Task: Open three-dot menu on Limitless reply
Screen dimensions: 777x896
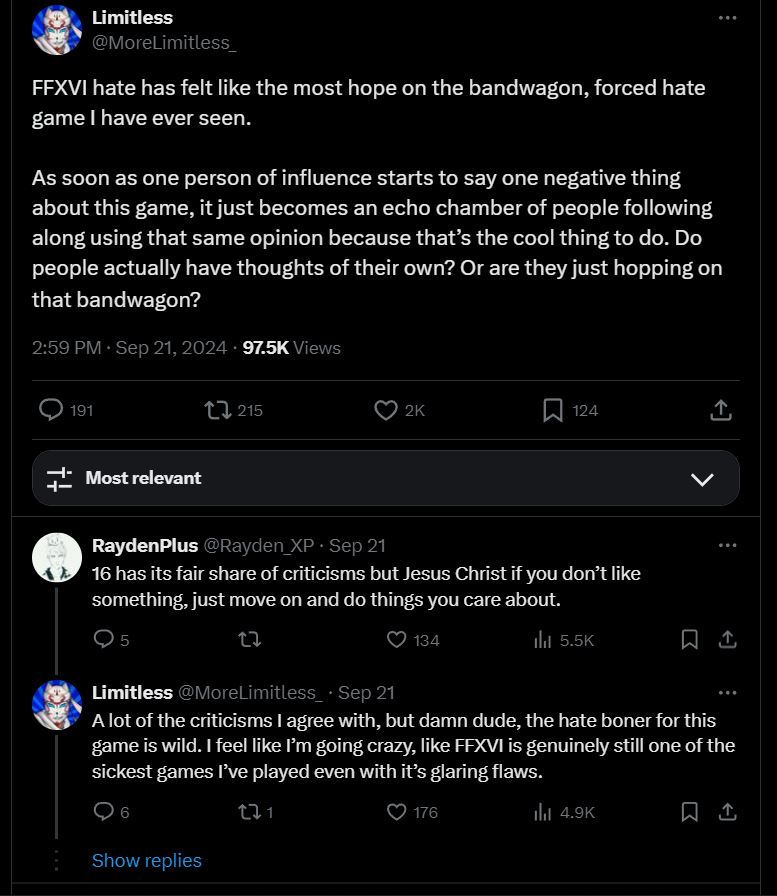Action: coord(727,692)
